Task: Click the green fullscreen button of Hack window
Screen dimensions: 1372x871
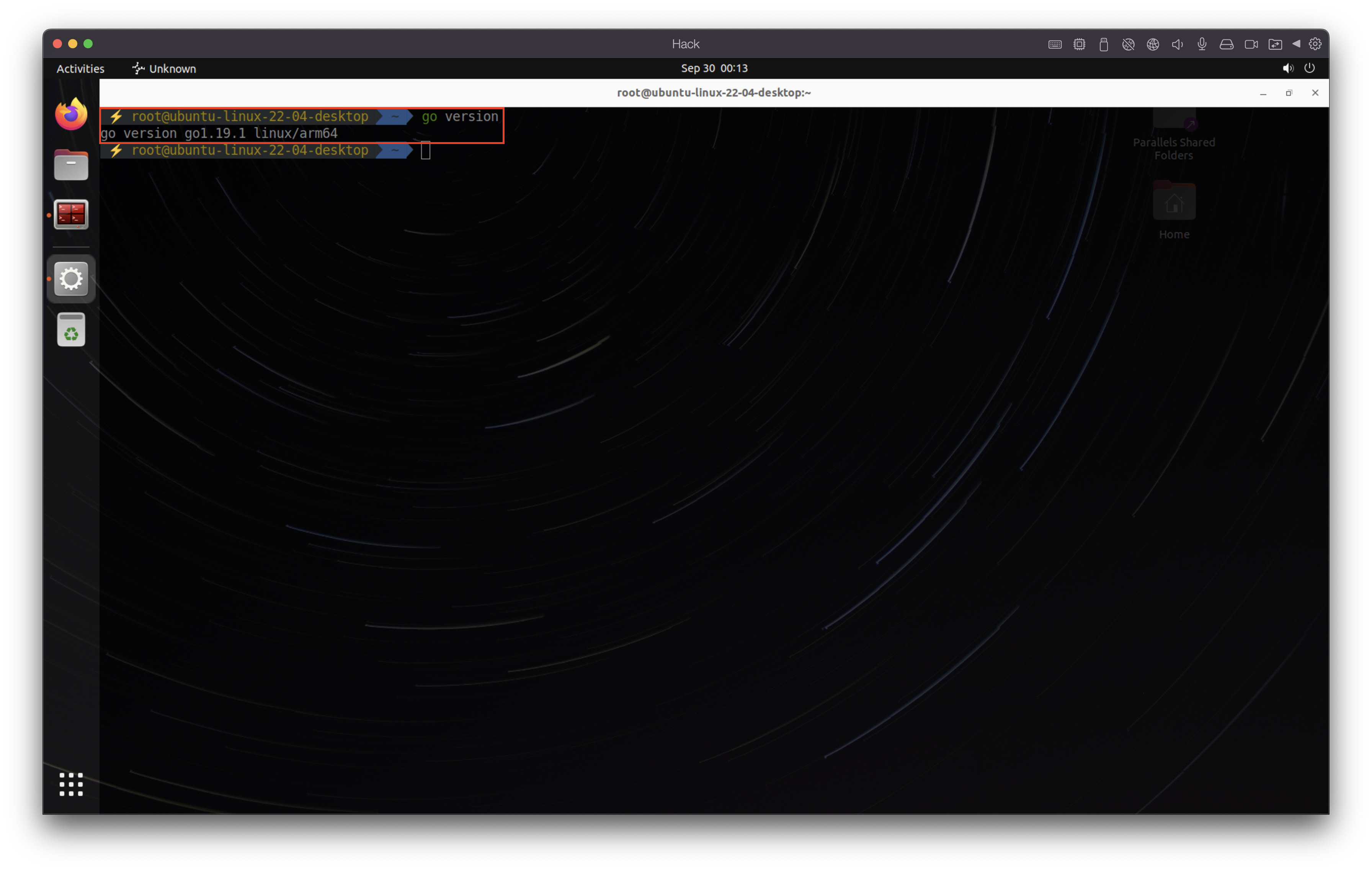Action: 88,44
